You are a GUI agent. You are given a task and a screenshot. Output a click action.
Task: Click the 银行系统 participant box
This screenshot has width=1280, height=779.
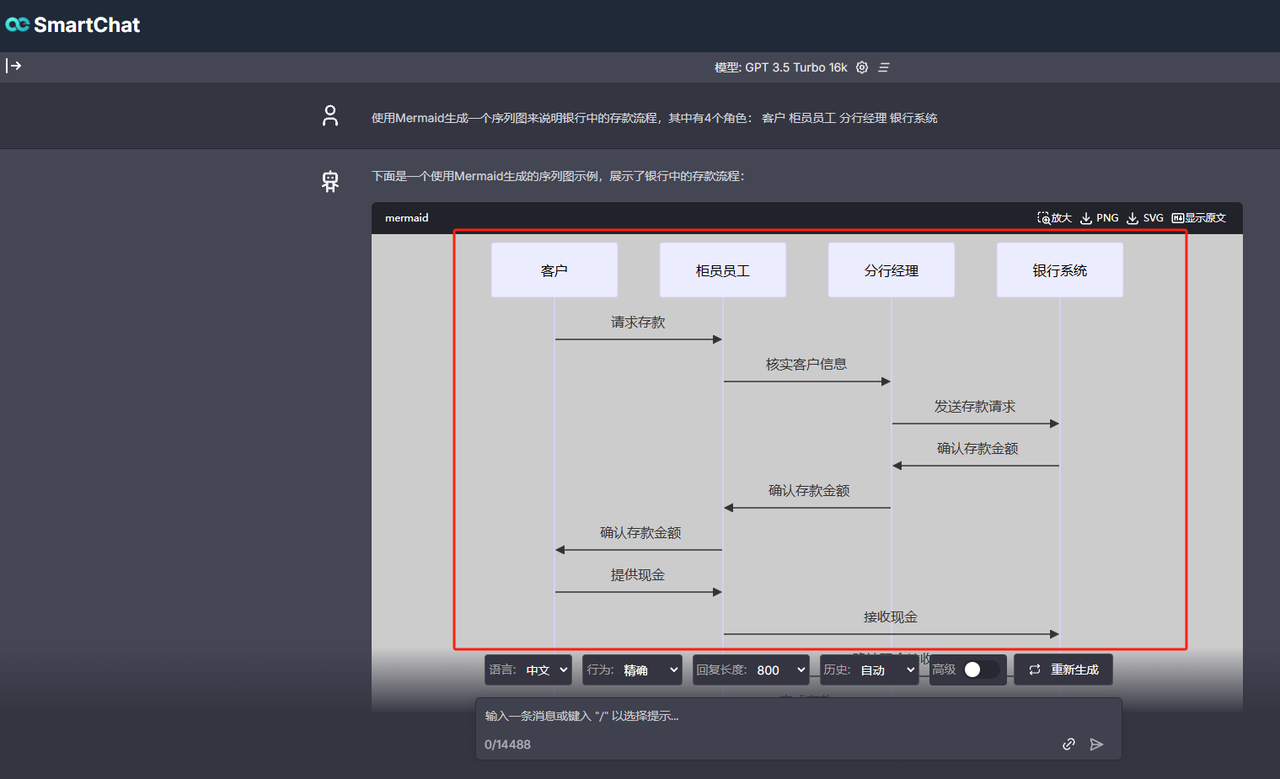tap(1060, 270)
